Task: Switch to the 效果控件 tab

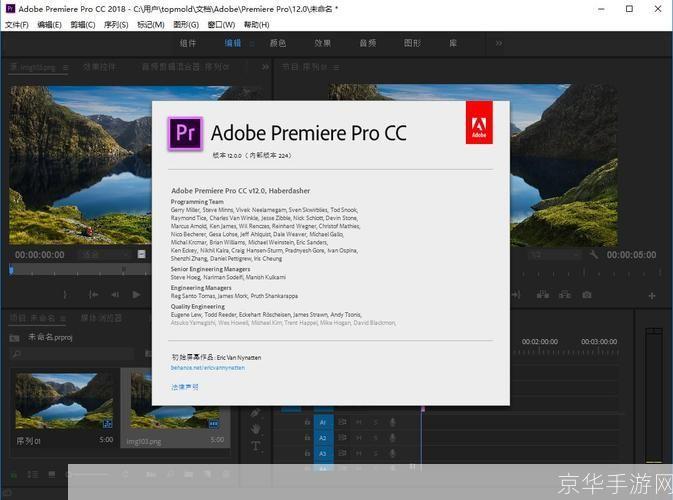Action: tap(99, 67)
